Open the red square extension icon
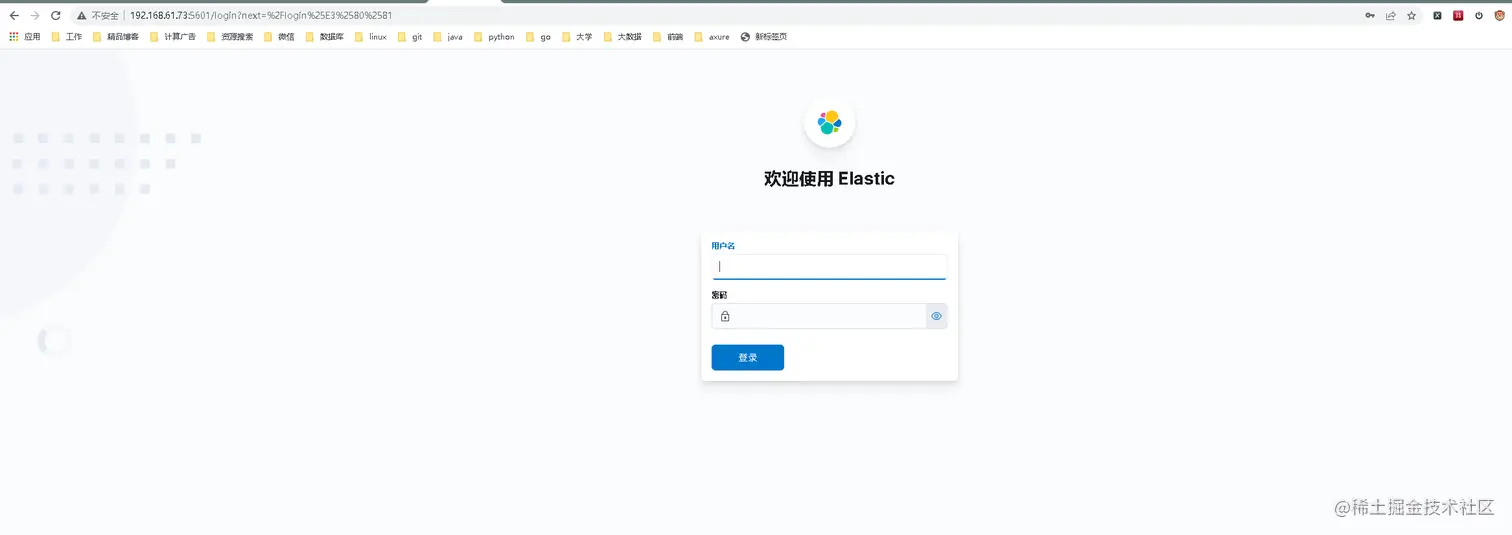The height and width of the screenshot is (535, 1512). click(x=1458, y=16)
